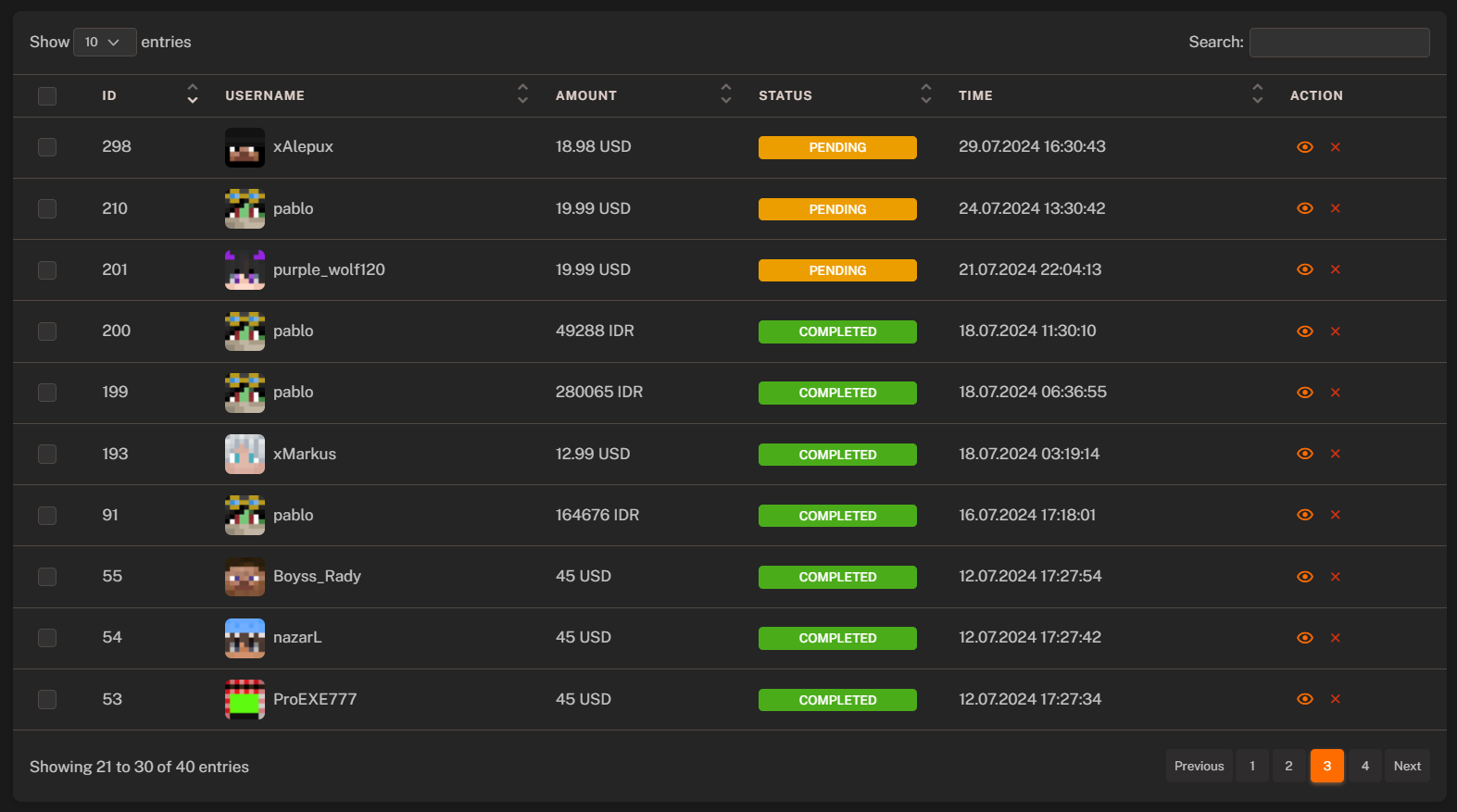Sort table by Amount column
The height and width of the screenshot is (812, 1457).
tap(726, 94)
